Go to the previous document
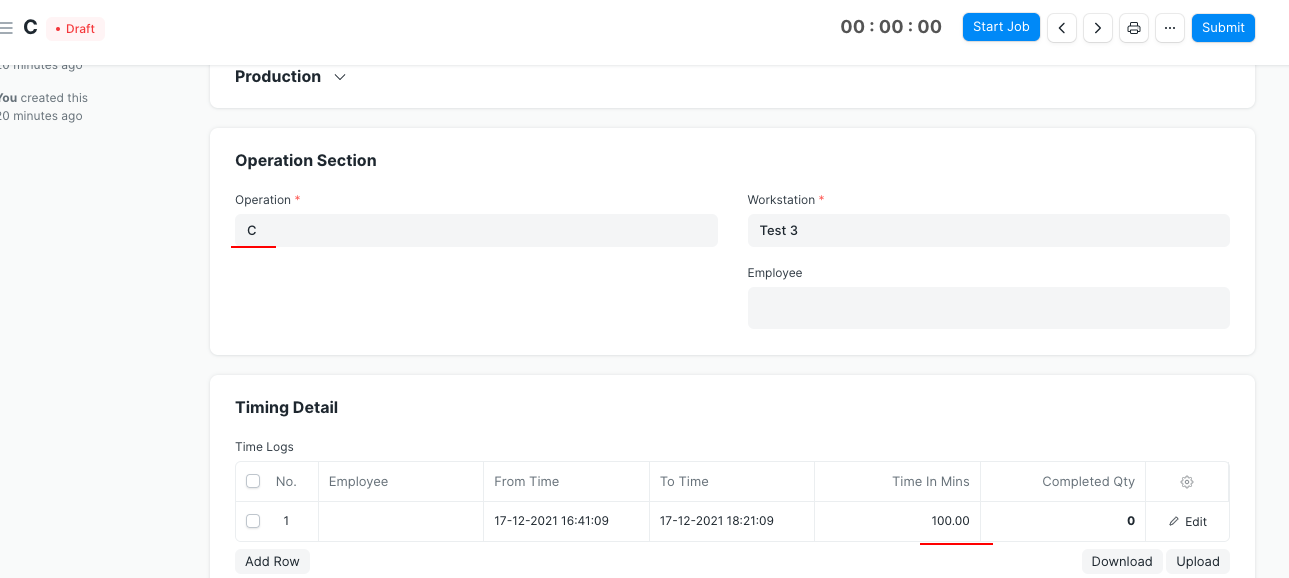1289x578 pixels. pos(1061,27)
